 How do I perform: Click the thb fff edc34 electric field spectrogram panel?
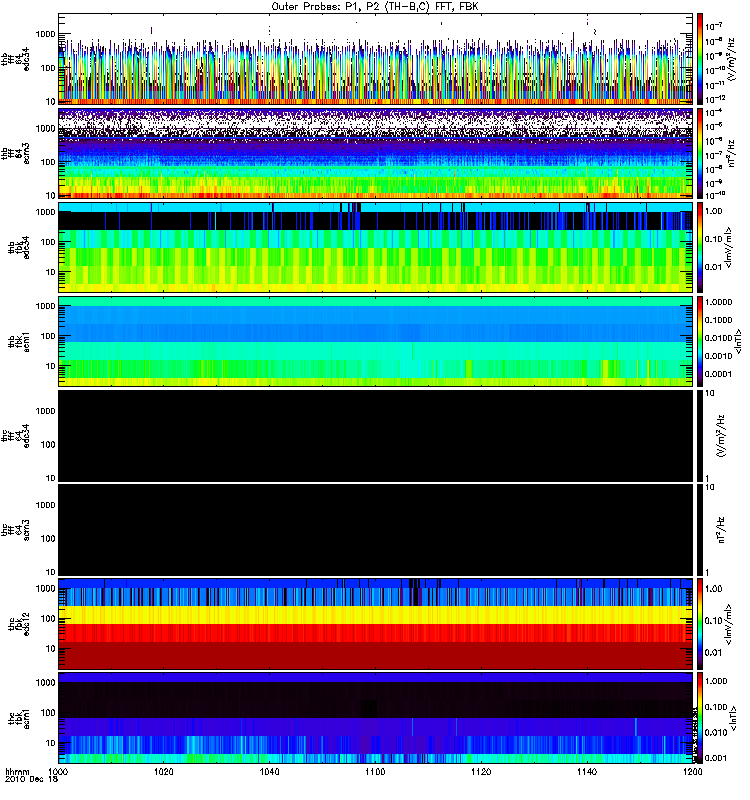(376, 59)
